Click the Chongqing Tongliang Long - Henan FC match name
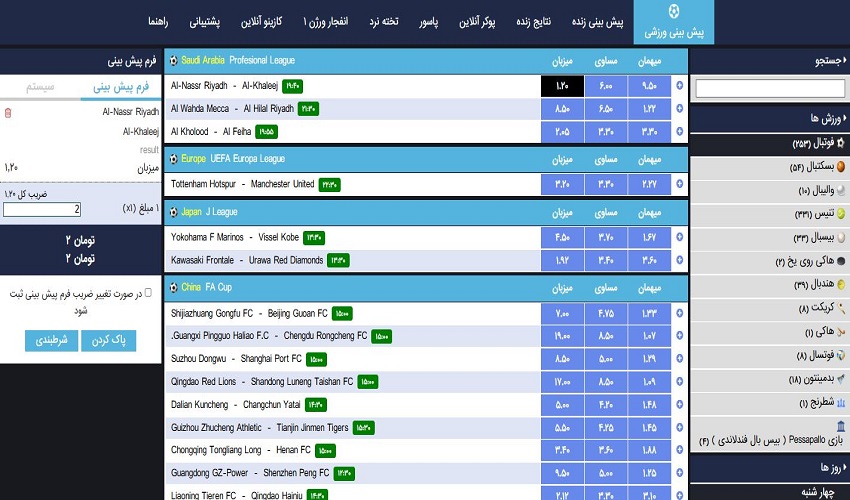850x500 pixels. [241, 450]
